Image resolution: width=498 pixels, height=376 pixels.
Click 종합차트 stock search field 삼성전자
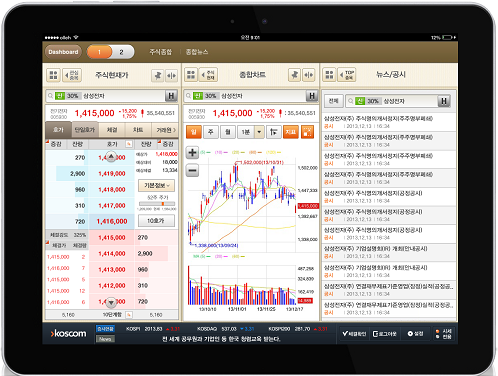244,96
